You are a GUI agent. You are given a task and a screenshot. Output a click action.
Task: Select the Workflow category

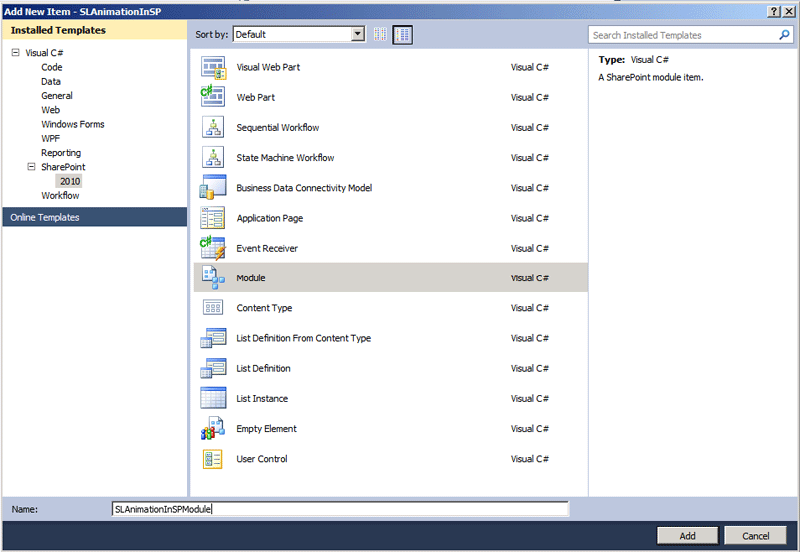(x=60, y=196)
